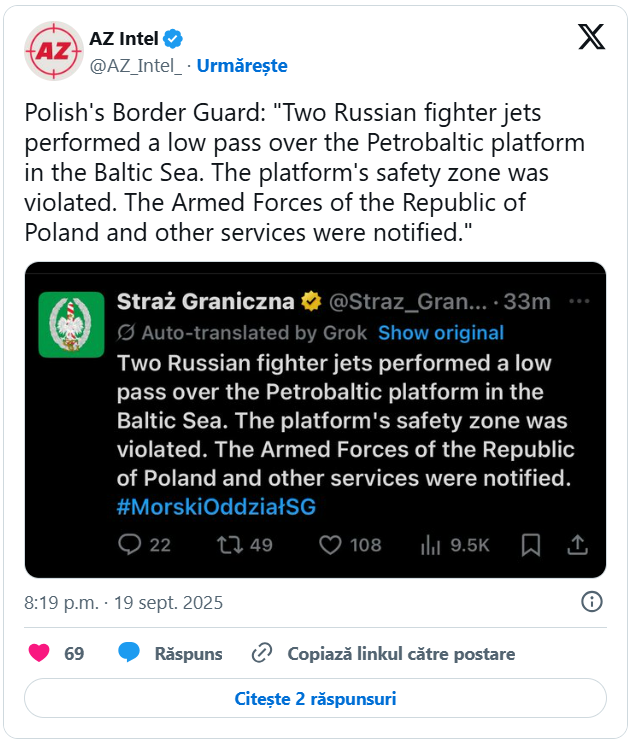The image size is (629, 743).
Task: Open the @AZ_Intel_ handle
Action: pos(136,66)
